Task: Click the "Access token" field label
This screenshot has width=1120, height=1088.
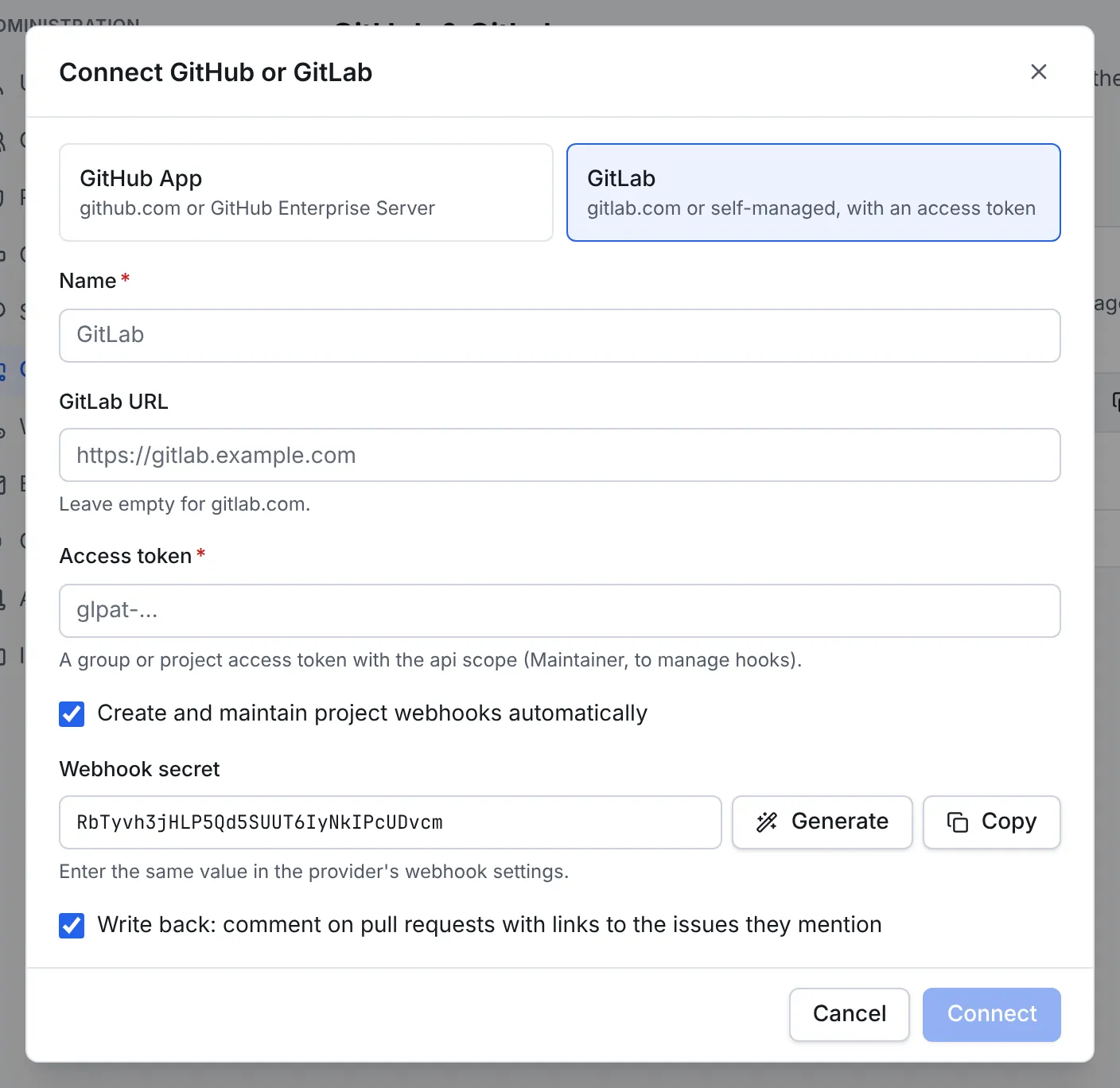Action: click(126, 556)
